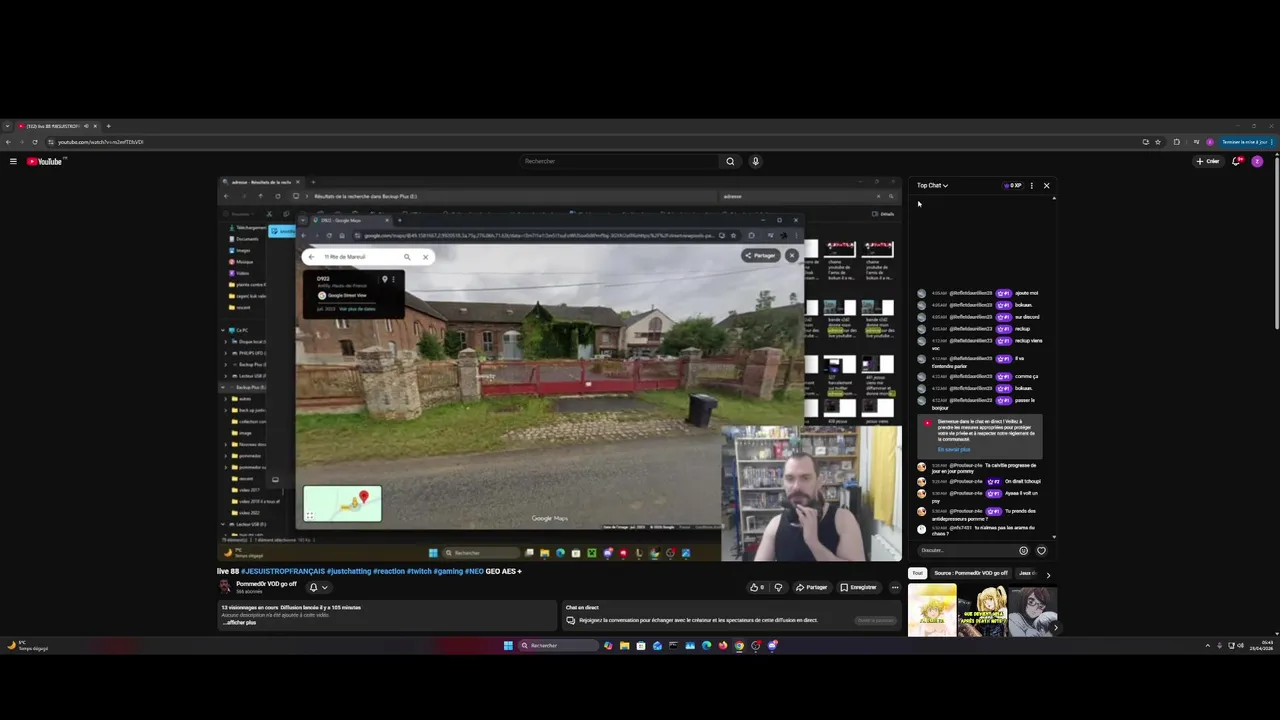
Task: Open more actions menu under video
Action: pyautogui.click(x=895, y=587)
